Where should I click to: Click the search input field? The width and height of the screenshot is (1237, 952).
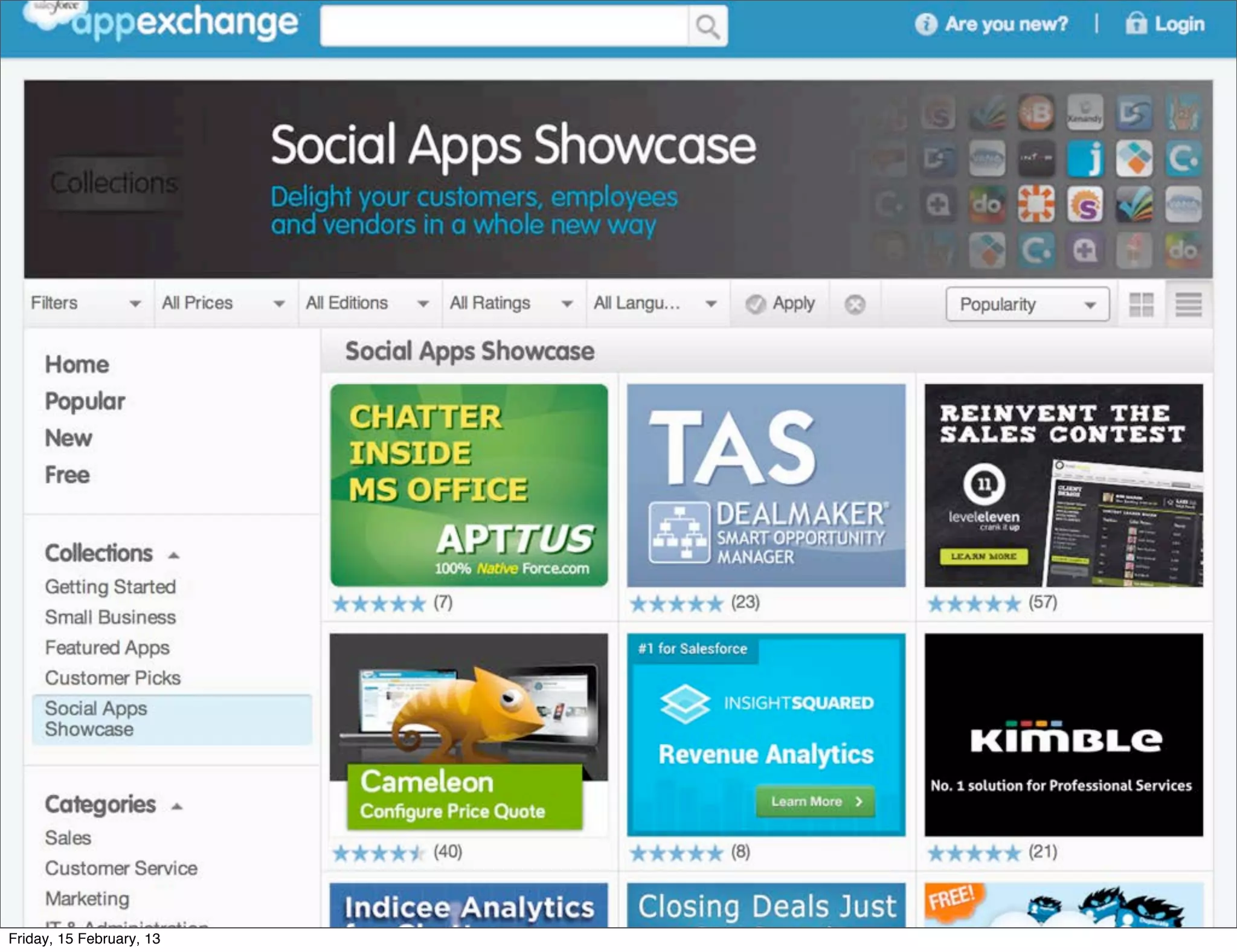click(504, 26)
